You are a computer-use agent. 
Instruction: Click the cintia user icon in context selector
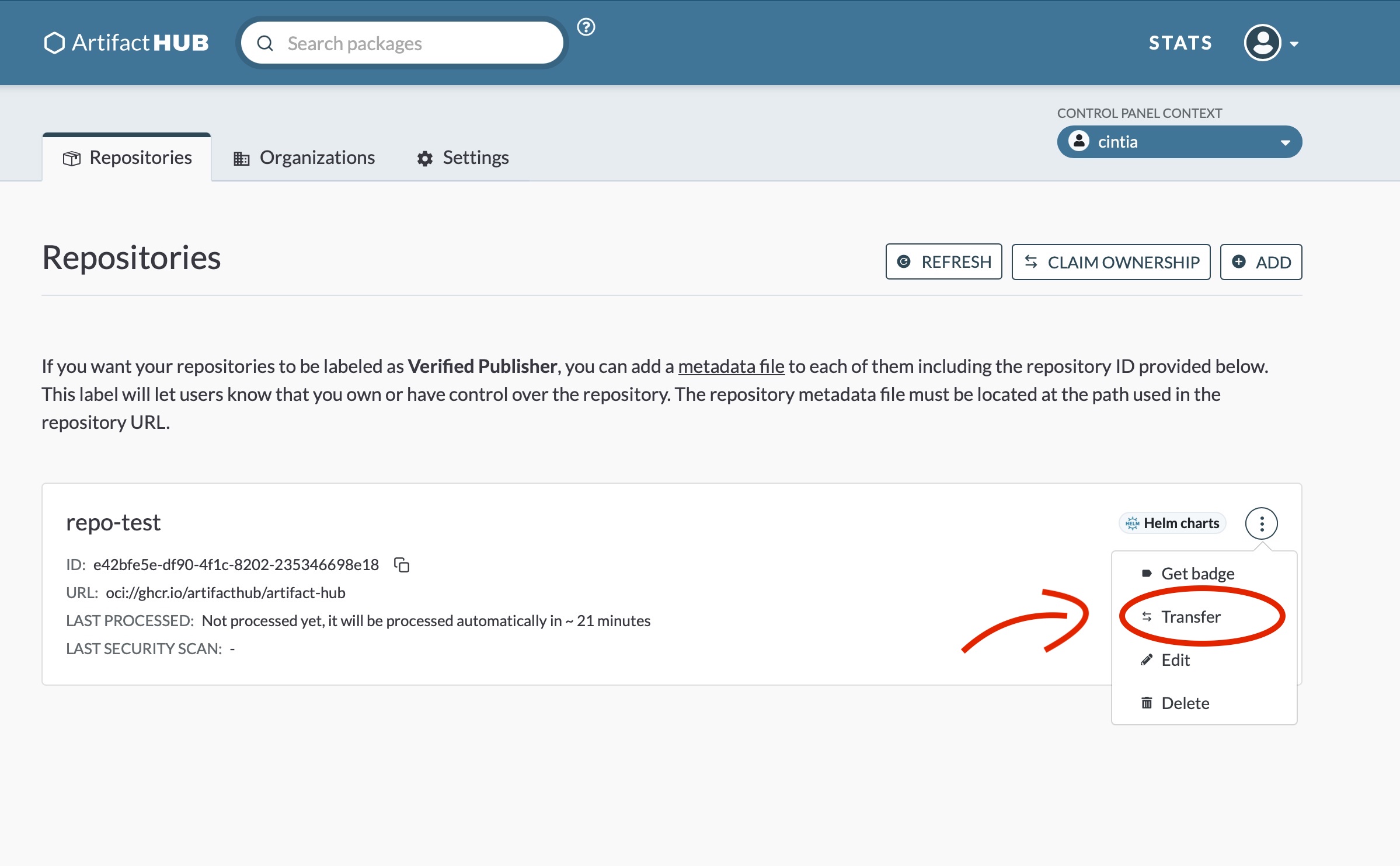(x=1079, y=141)
